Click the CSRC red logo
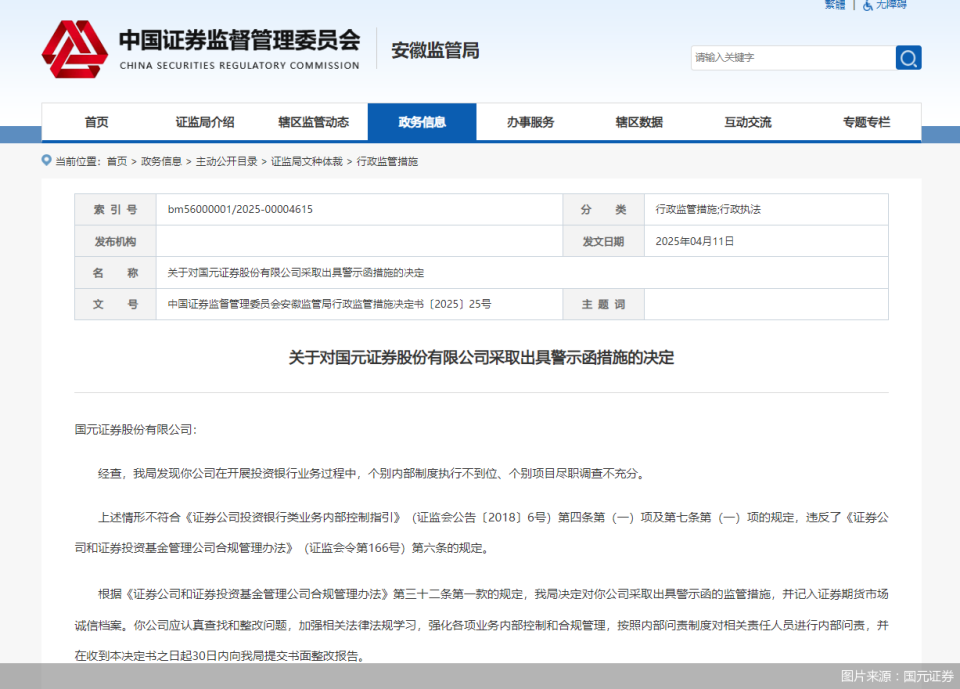Image resolution: width=960 pixels, height=689 pixels. click(75, 49)
